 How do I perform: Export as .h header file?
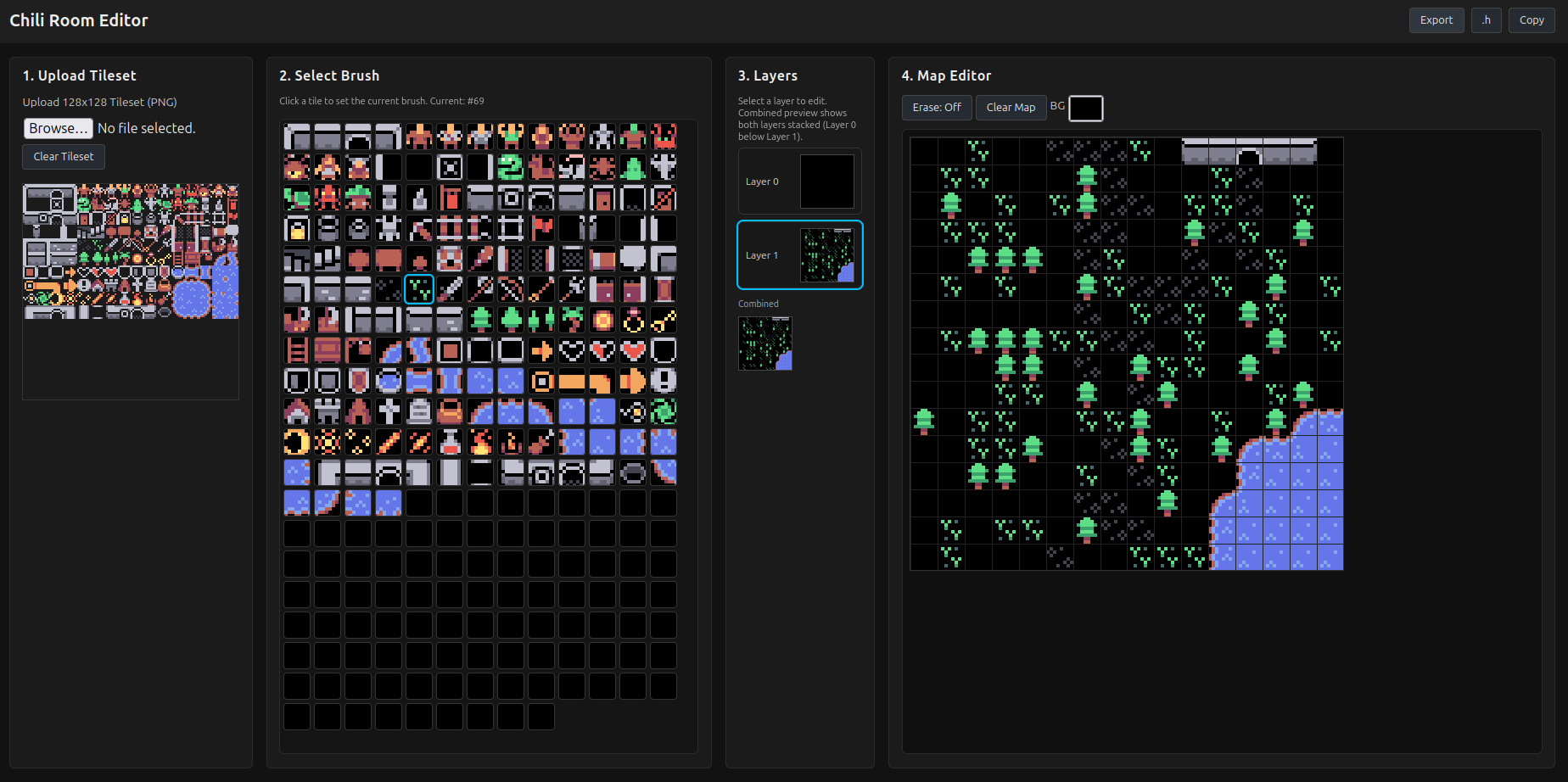pos(1487,20)
